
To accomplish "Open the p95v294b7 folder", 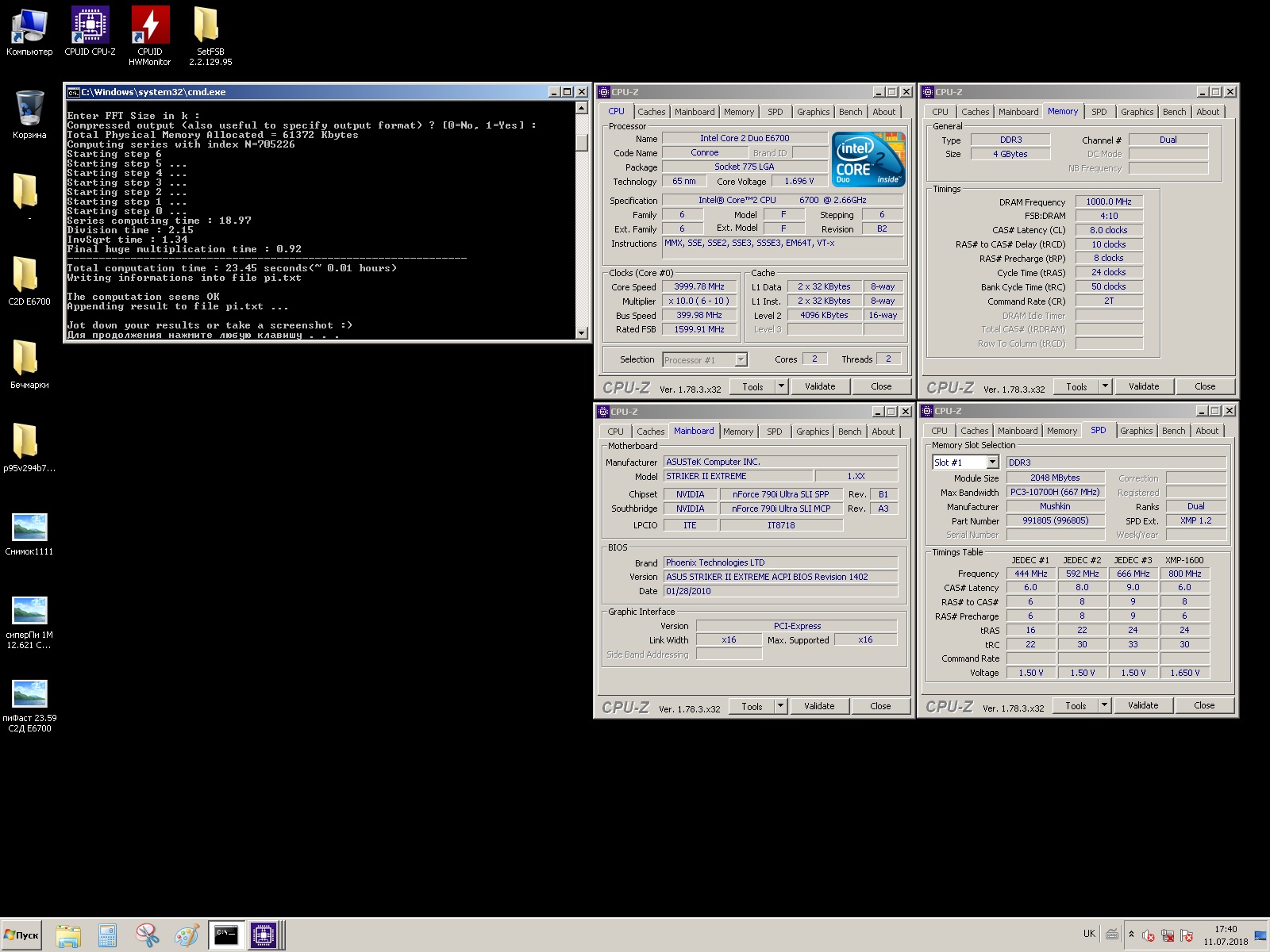I will [29, 448].
